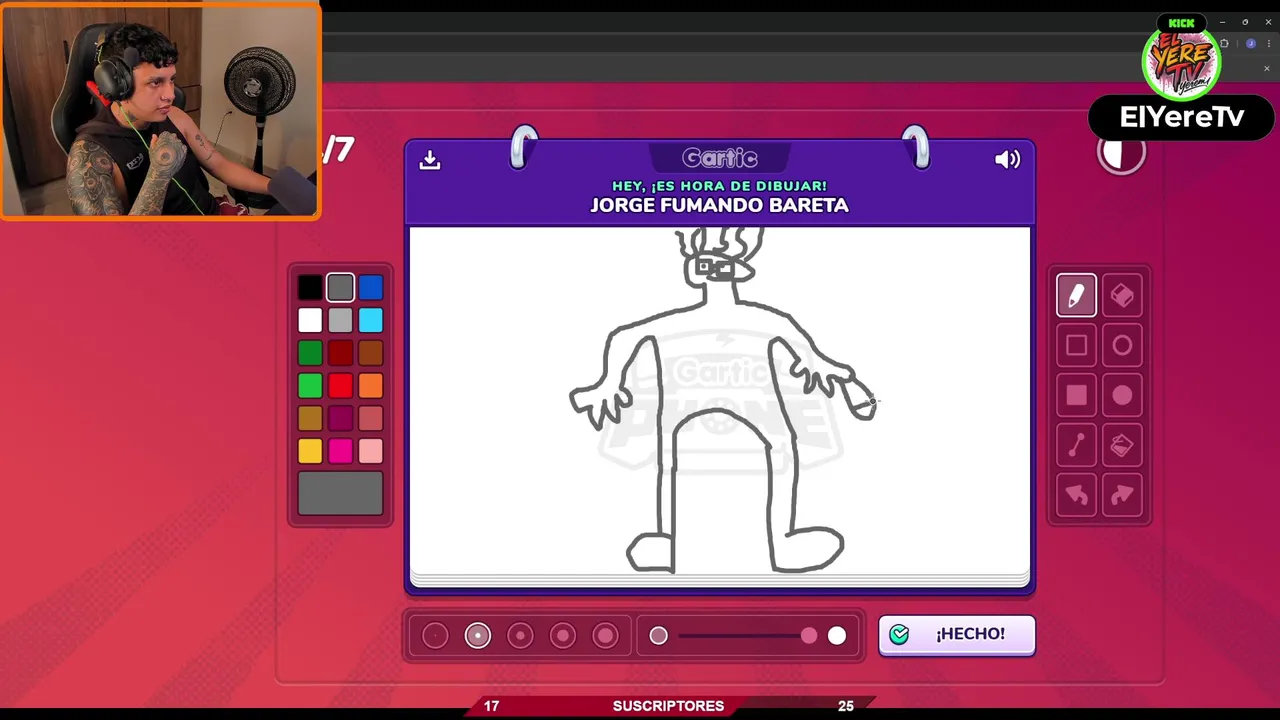Pick the maroon color swatch
Screen dimensions: 1280x720
[x=340, y=419]
